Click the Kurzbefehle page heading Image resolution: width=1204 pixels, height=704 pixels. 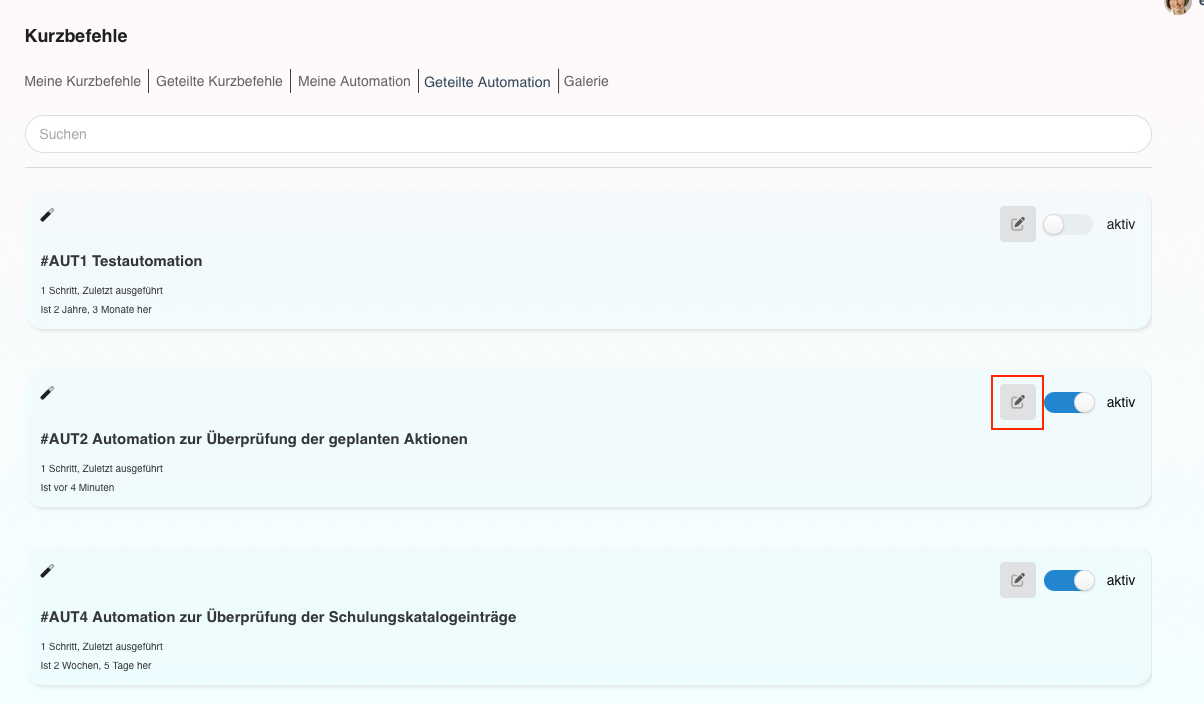point(76,36)
